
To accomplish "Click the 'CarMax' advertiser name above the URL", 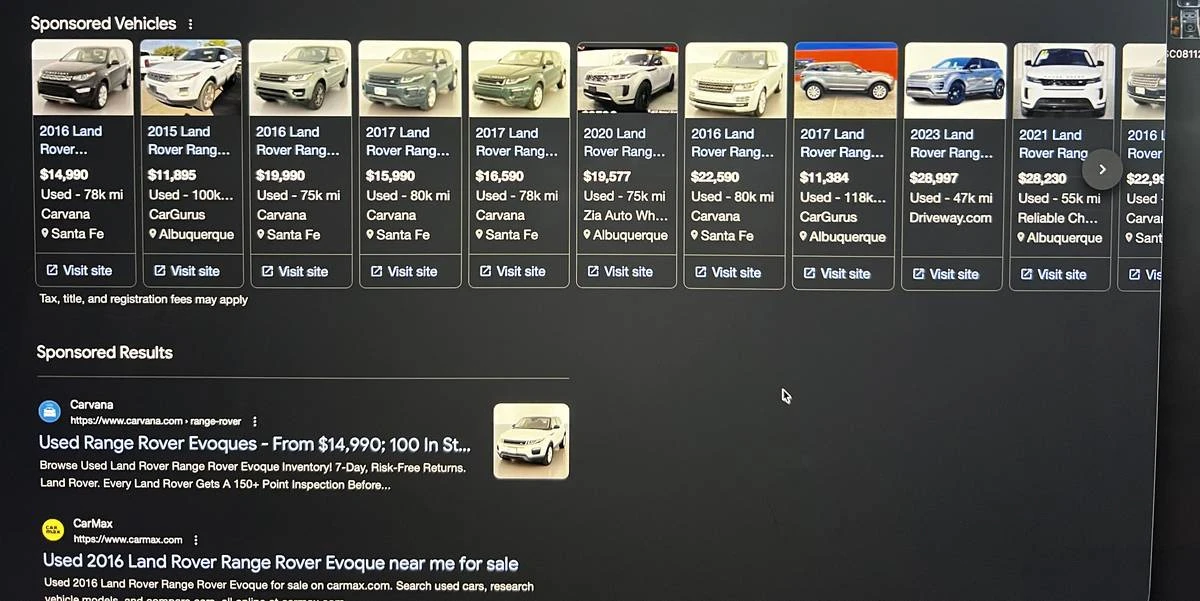I will (93, 523).
